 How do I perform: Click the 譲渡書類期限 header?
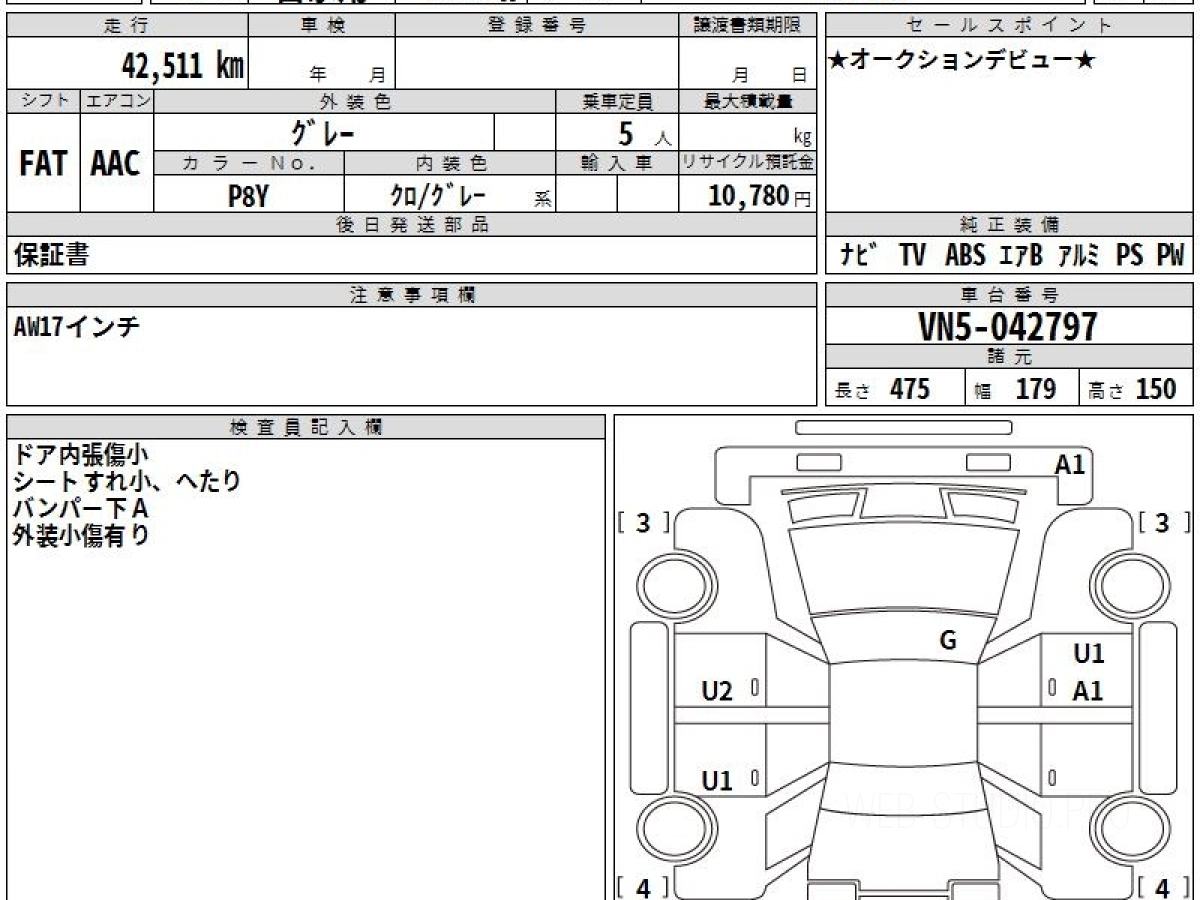pyautogui.click(x=748, y=26)
